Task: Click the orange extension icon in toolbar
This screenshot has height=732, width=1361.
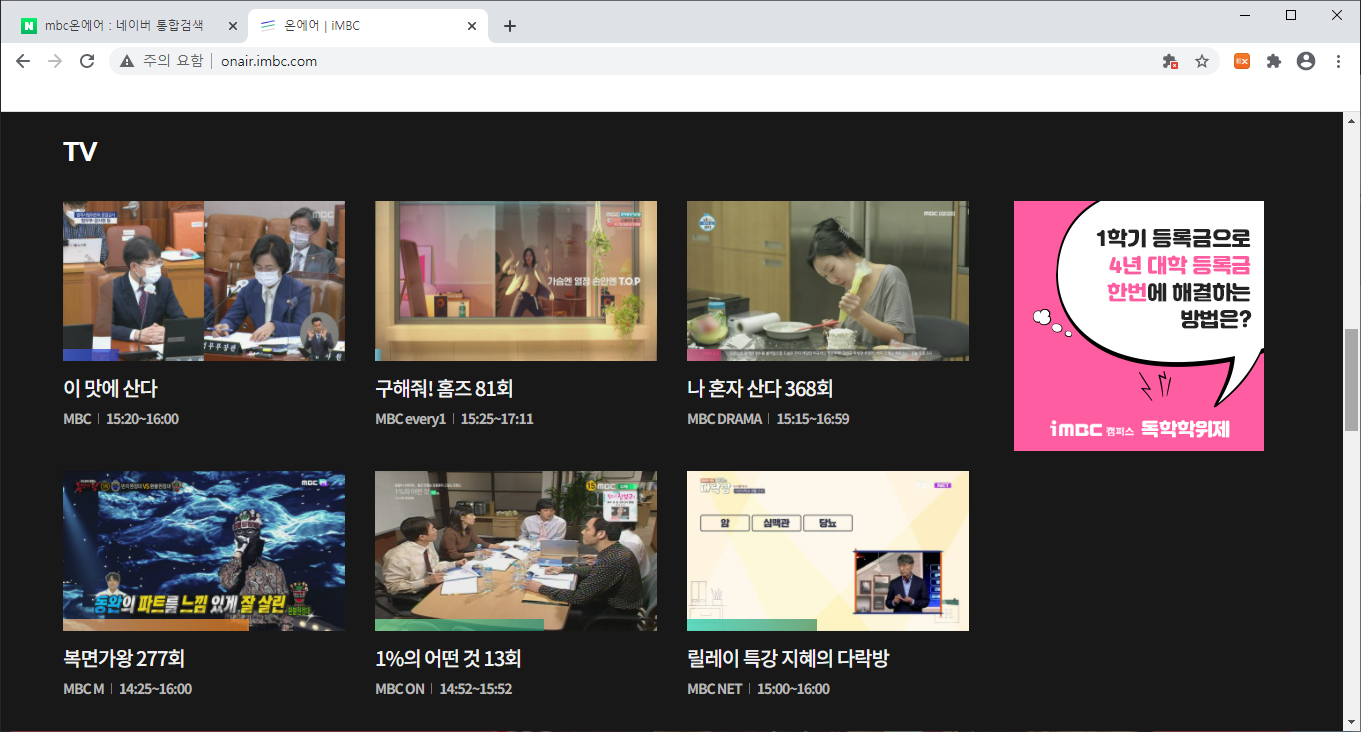Action: pyautogui.click(x=1242, y=61)
